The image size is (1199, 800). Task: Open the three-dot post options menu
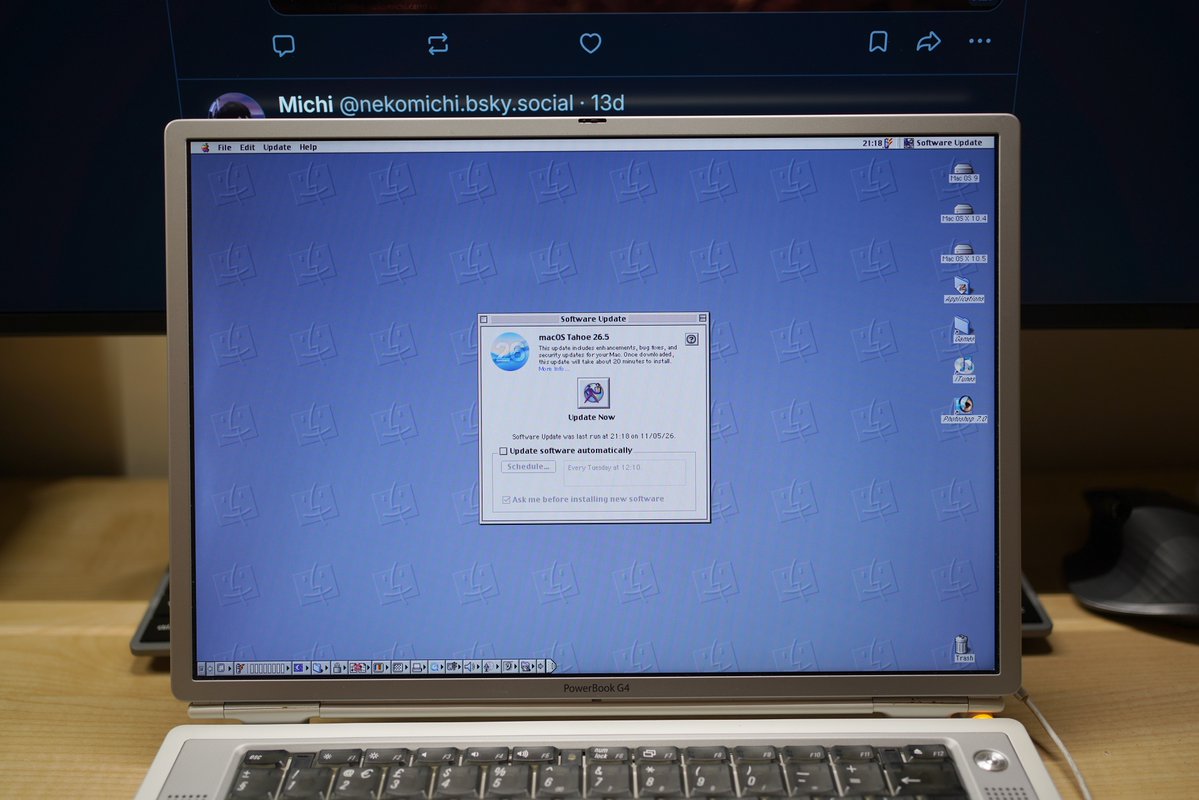coord(980,41)
